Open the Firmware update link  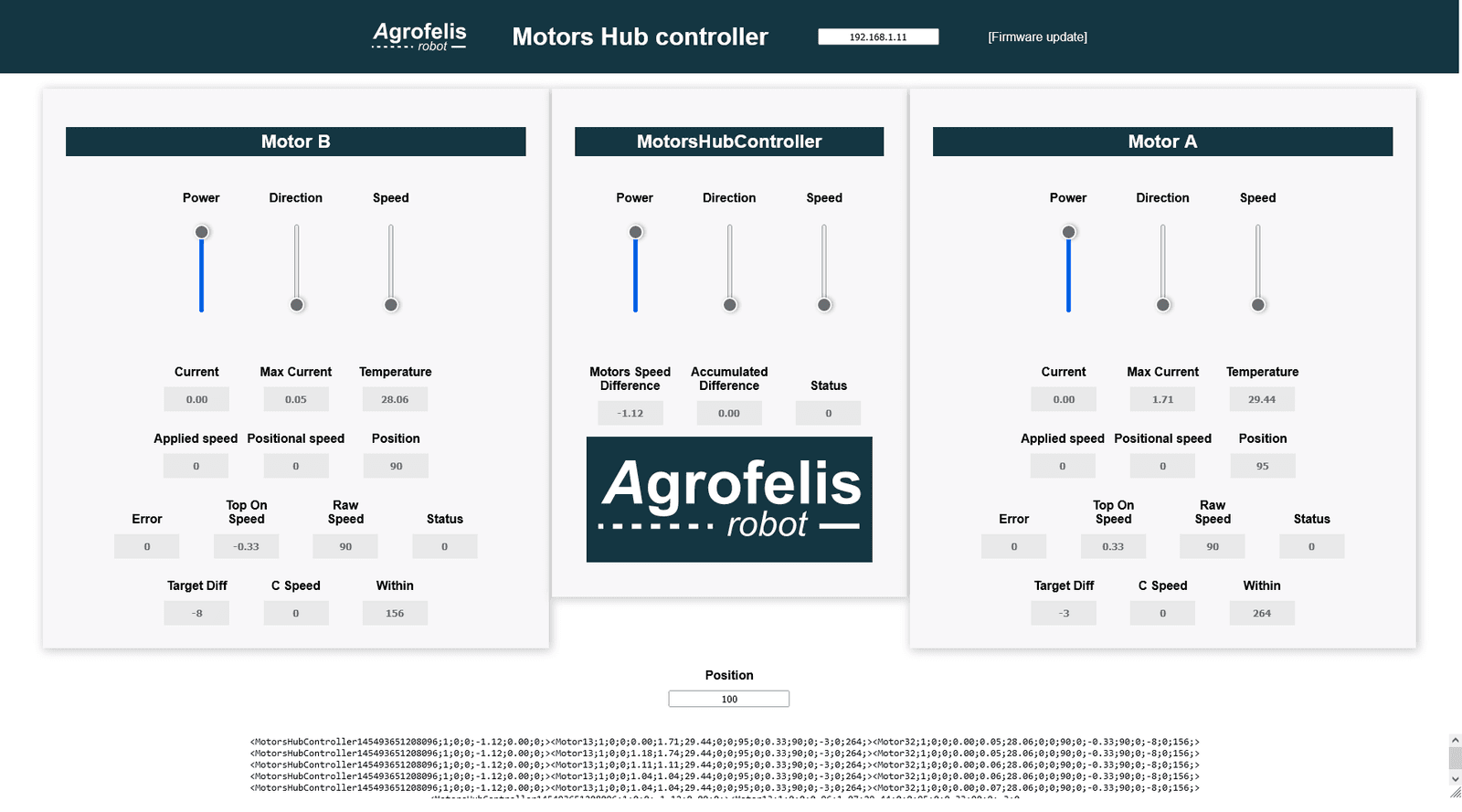(x=1037, y=37)
